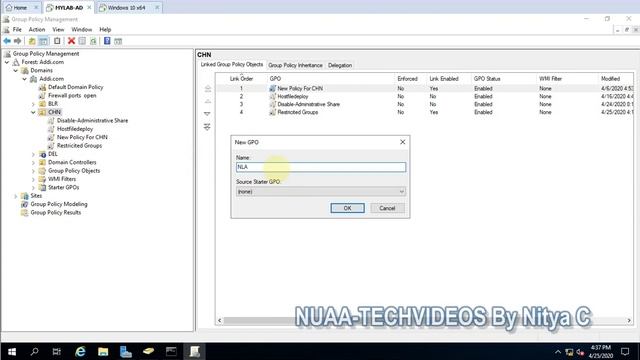Move link to bottom arrow icon
Image resolution: width=640 pixels, height=360 pixels.
pos(207,127)
